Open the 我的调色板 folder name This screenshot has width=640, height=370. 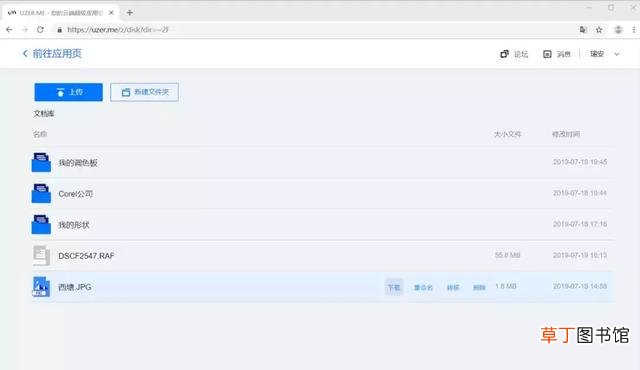pos(78,163)
